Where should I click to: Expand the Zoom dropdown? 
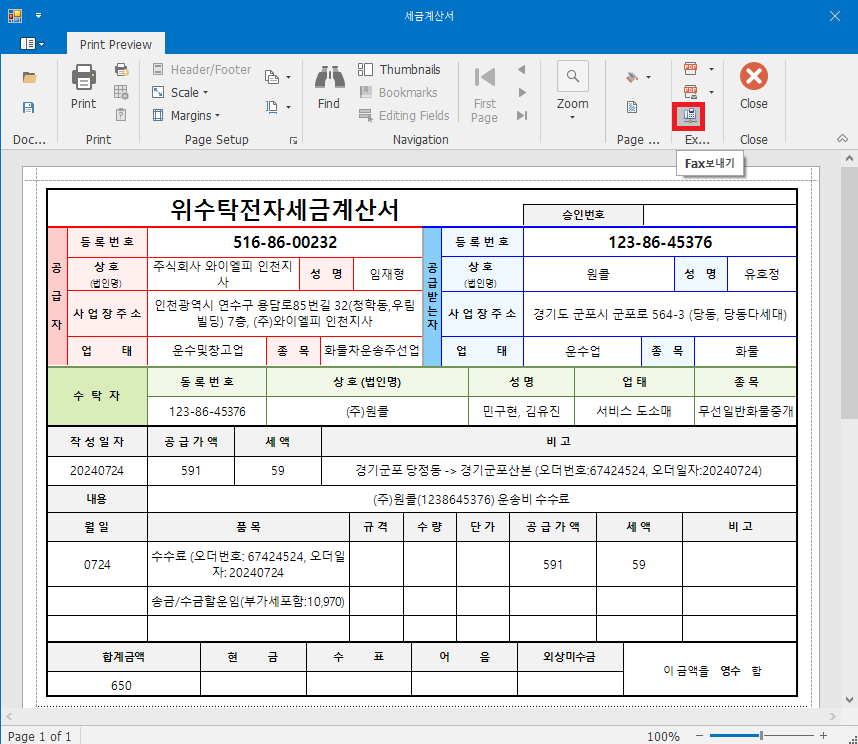(573, 117)
